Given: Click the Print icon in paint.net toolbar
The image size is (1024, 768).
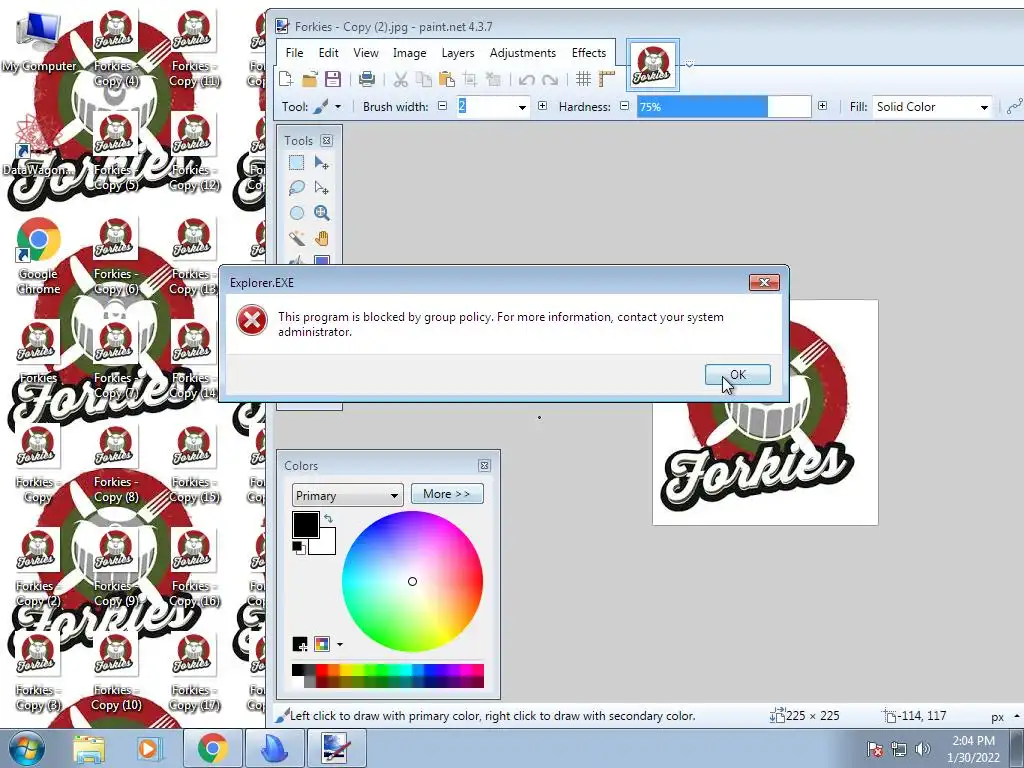Looking at the screenshot, I should pos(367,79).
